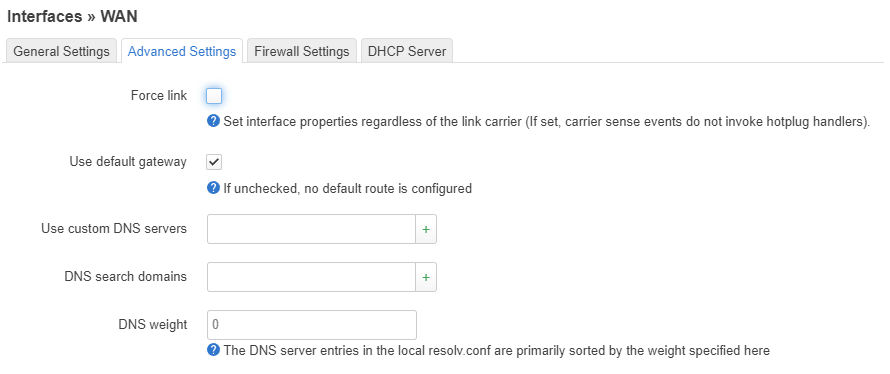Screen dimensions: 890x374
Task: Select the Advanced Settings tab
Action: tap(182, 51)
